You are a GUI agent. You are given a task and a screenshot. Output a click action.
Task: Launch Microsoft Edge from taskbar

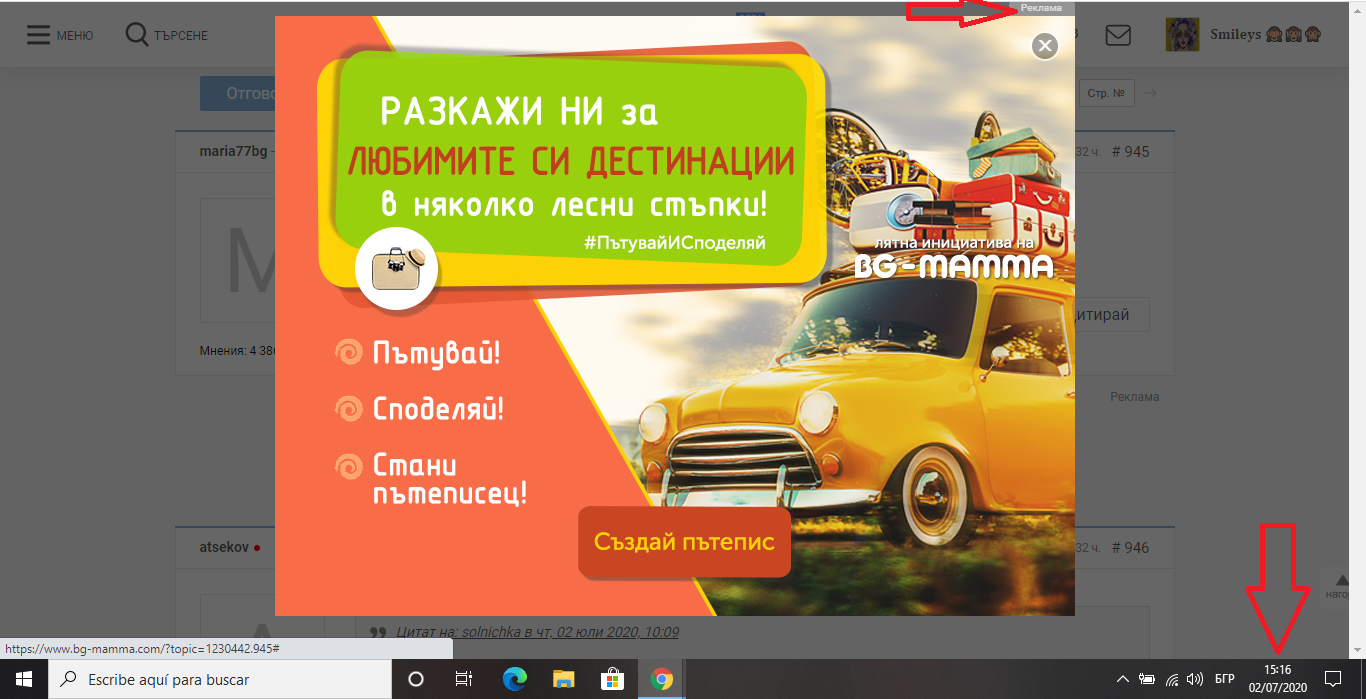(x=514, y=679)
